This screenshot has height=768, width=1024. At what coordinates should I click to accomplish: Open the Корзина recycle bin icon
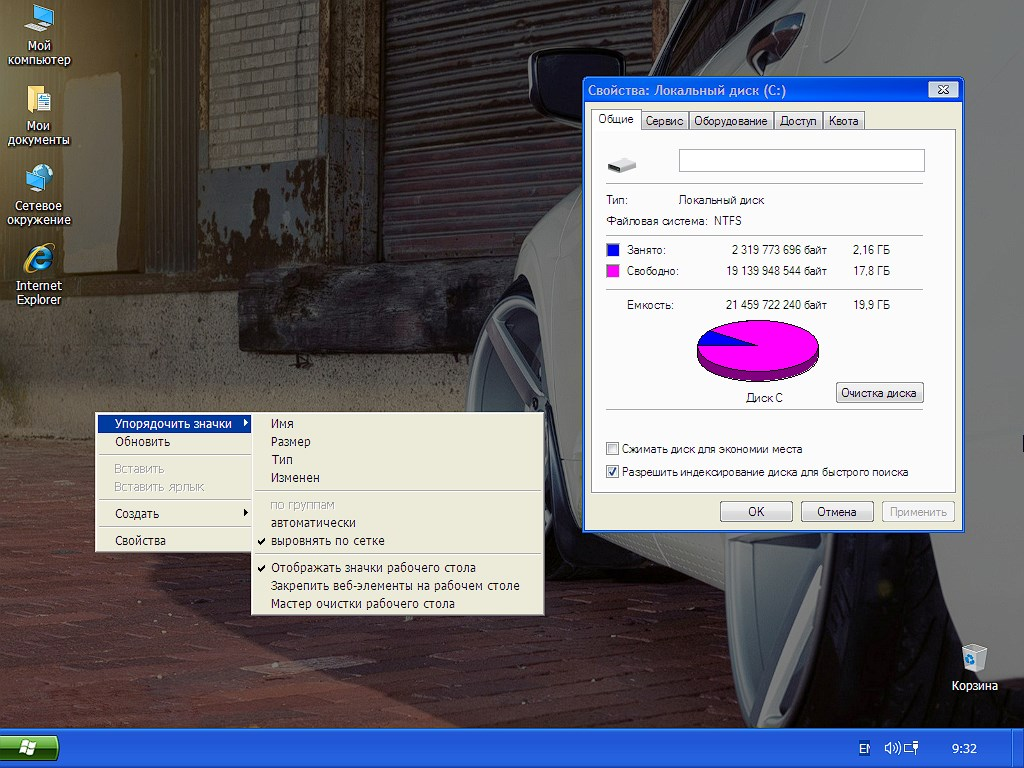tap(974, 659)
